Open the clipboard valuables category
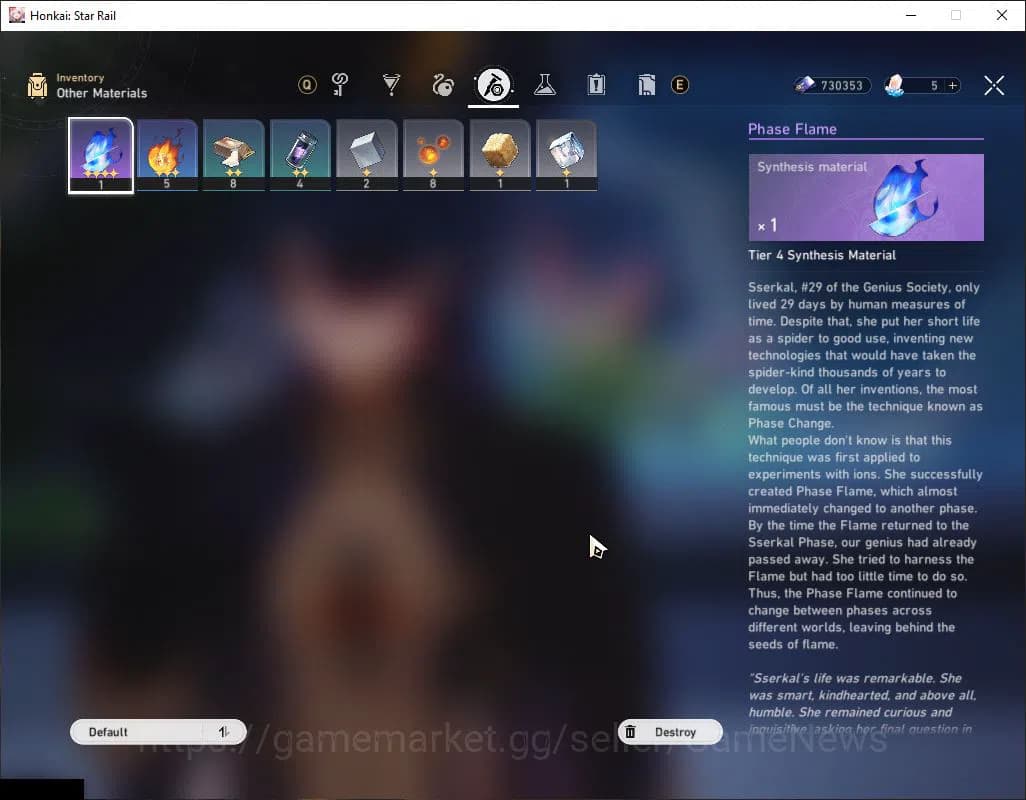Viewport: 1026px width, 800px height. coord(596,85)
